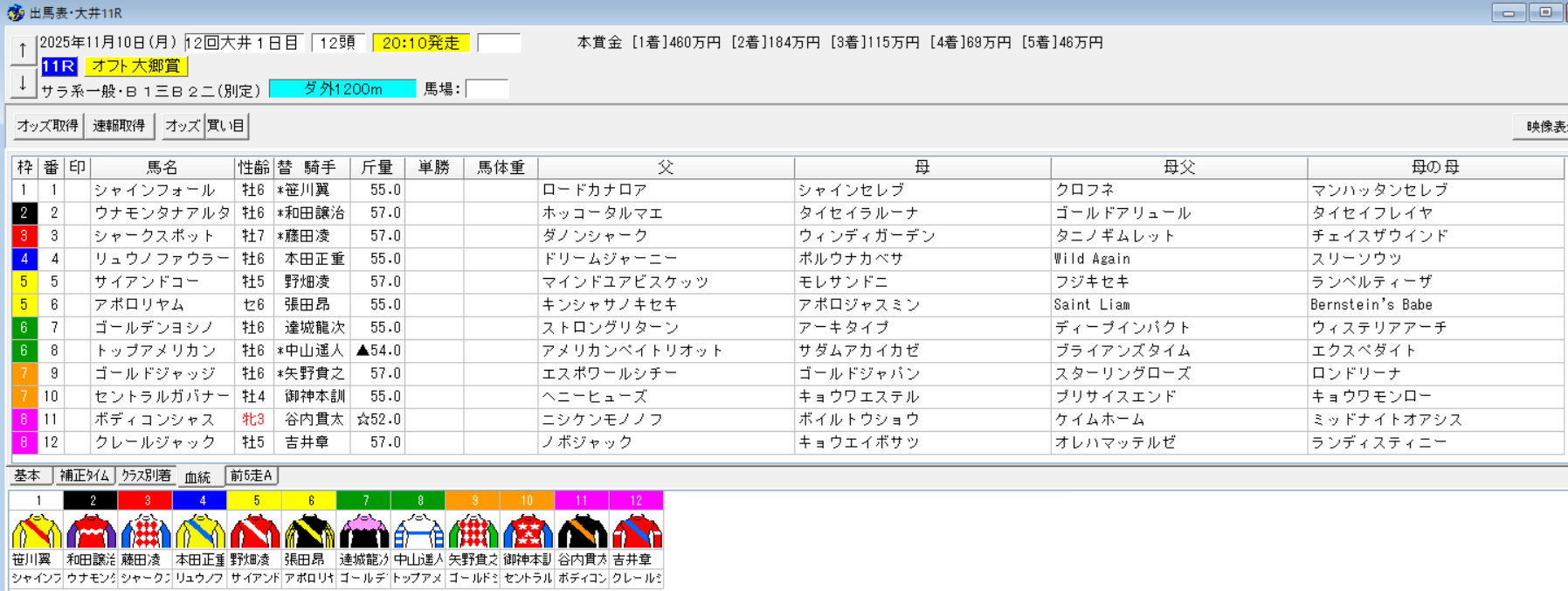Click jockey silks icon for 笹川翼 (number 1)
Screen dimensions: 1568x591
coord(37,532)
